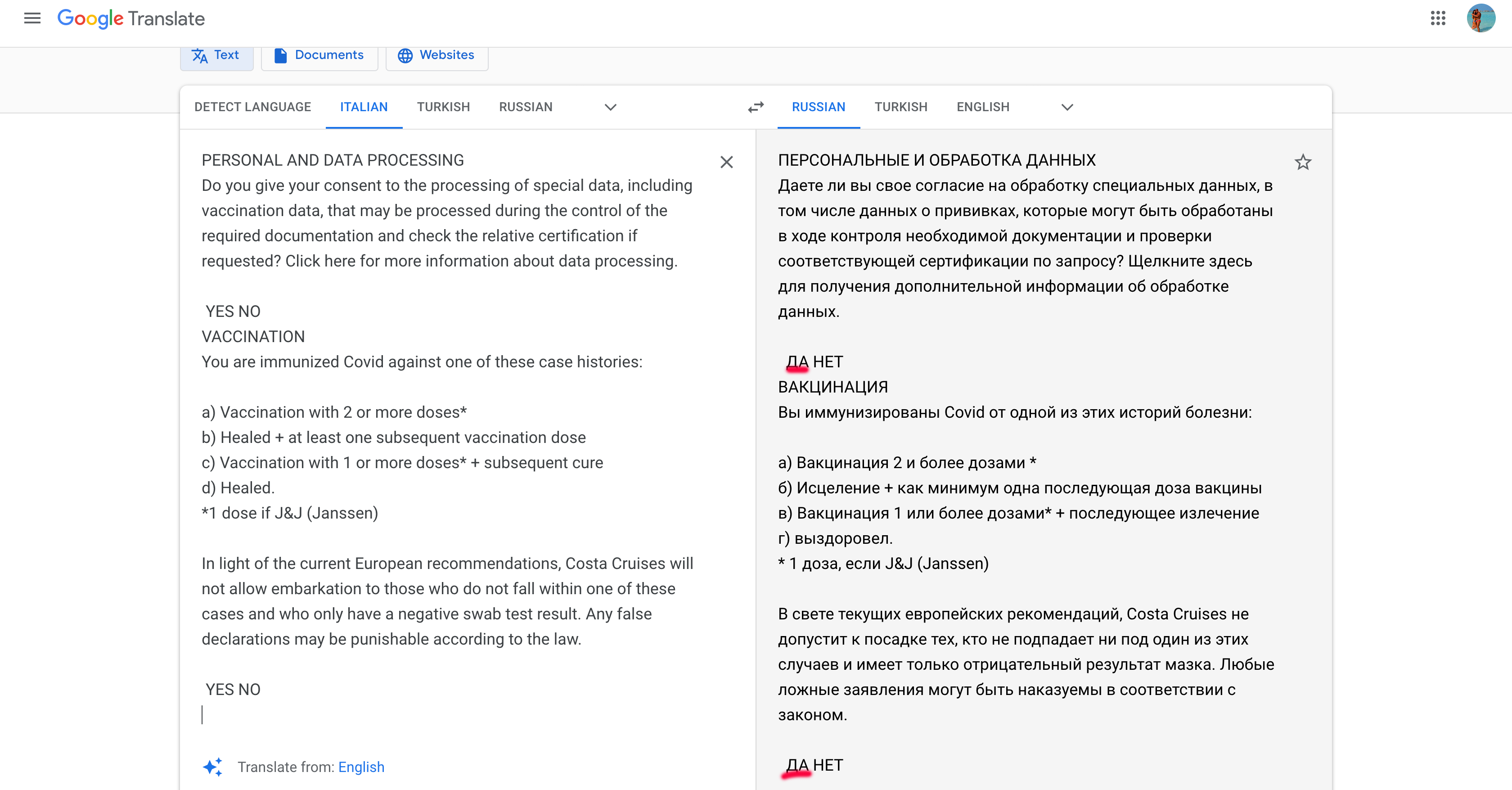Click translated line '* 1 доза, если J&J (Janssen)'
The height and width of the screenshot is (790, 1512).
(883, 564)
